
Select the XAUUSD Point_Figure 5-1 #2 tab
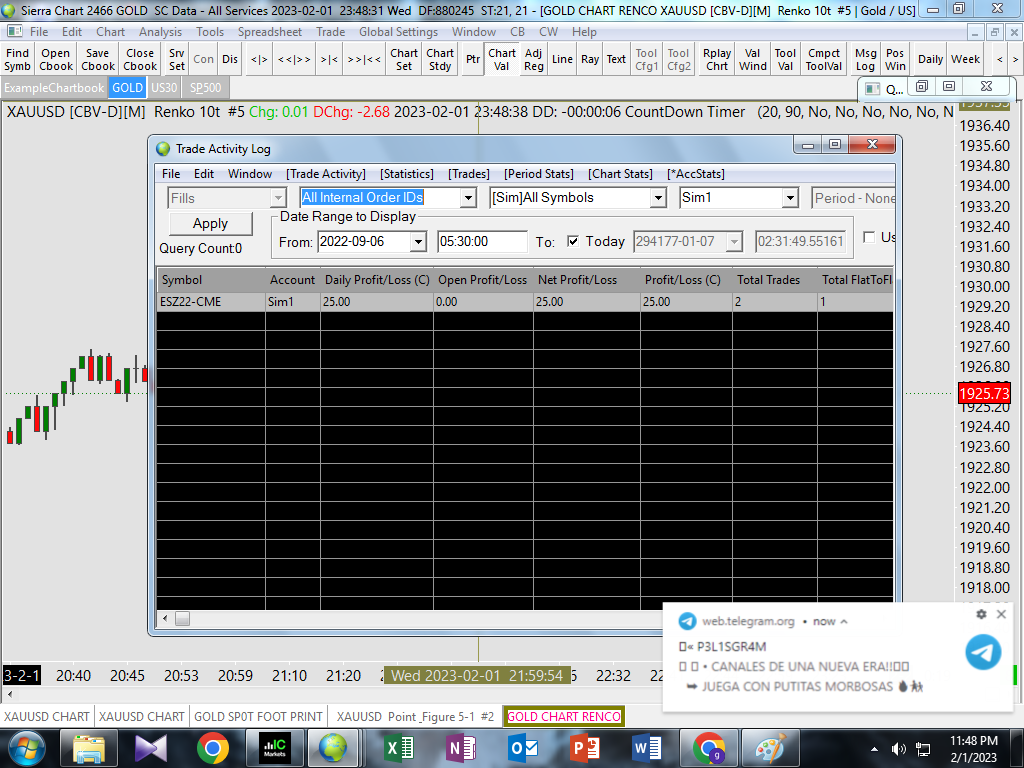(x=415, y=716)
